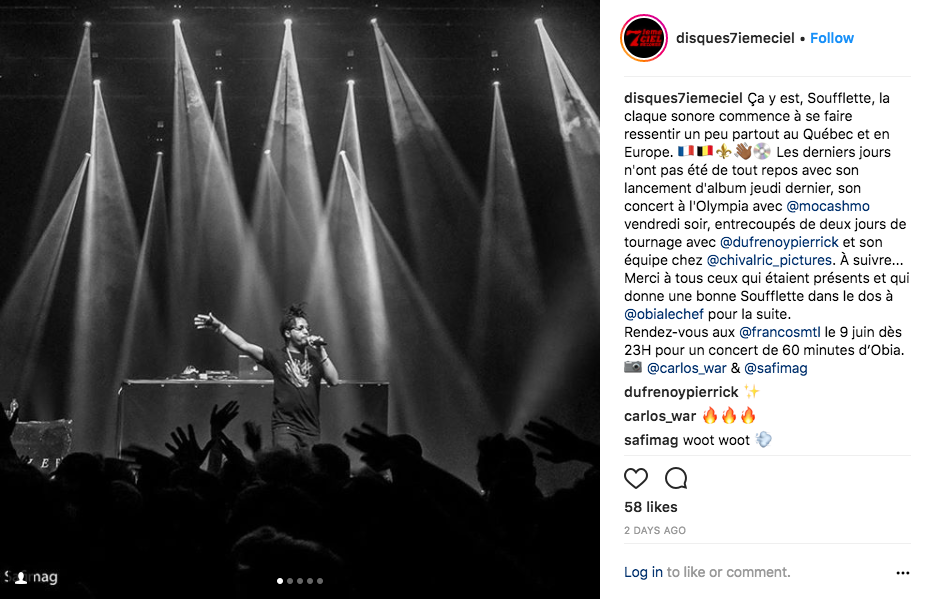The image size is (935, 599).
Task: View the 58 likes list
Action: click(x=651, y=507)
